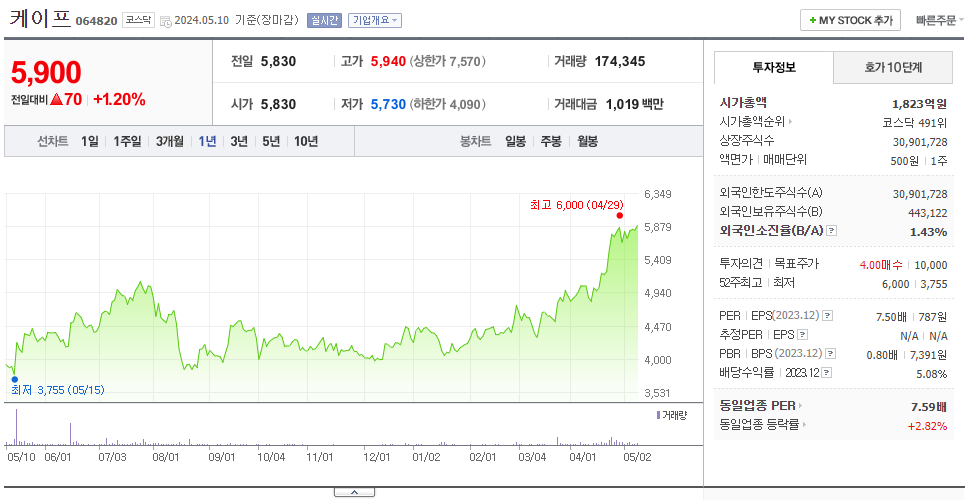This screenshot has width=968, height=500.
Task: Switch to the 호가10단계 tab
Action: pyautogui.click(x=893, y=67)
